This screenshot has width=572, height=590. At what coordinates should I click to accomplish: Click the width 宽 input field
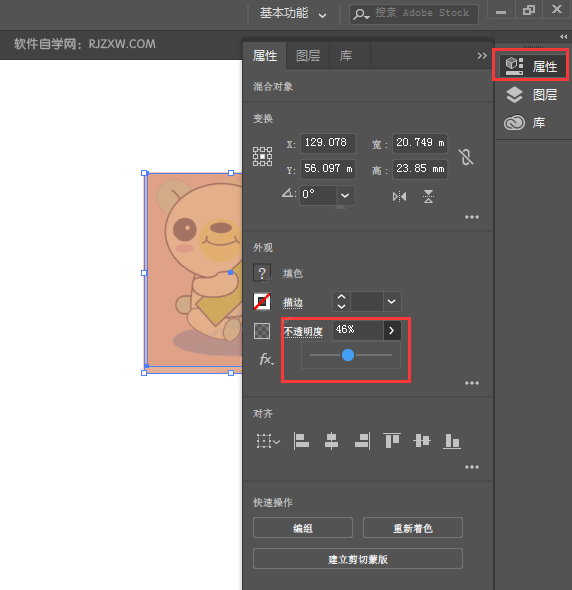pyautogui.click(x=420, y=143)
